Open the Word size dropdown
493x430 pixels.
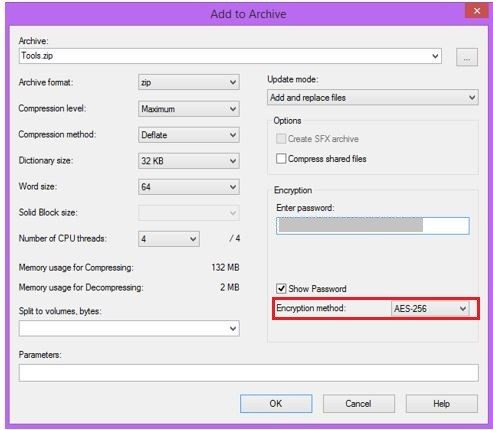[x=189, y=187]
